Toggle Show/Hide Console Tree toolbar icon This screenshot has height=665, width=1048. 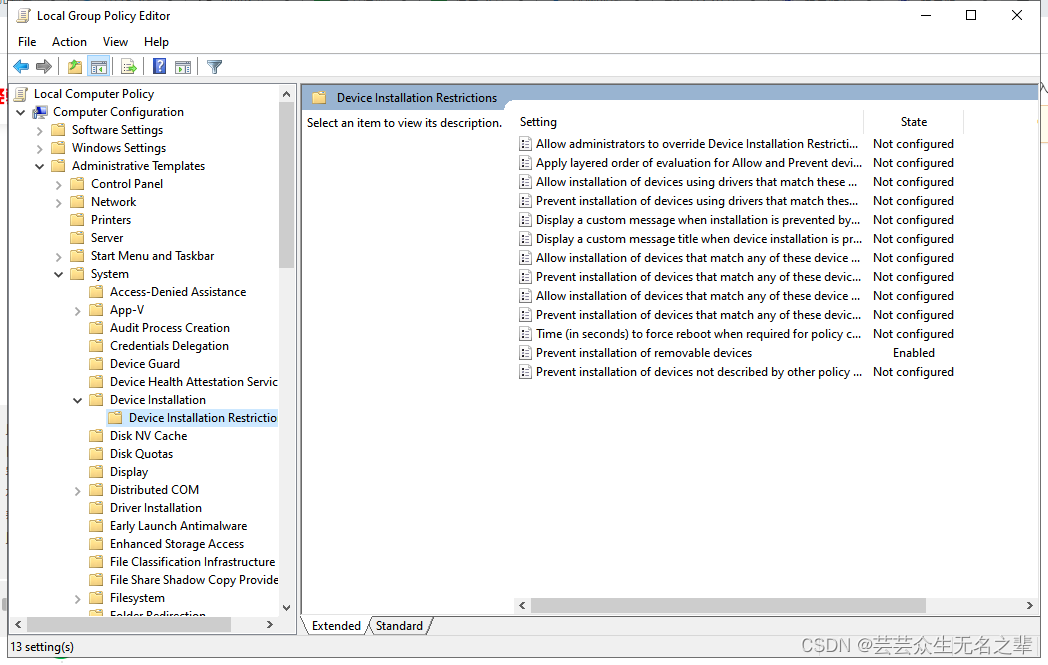pyautogui.click(x=99, y=67)
